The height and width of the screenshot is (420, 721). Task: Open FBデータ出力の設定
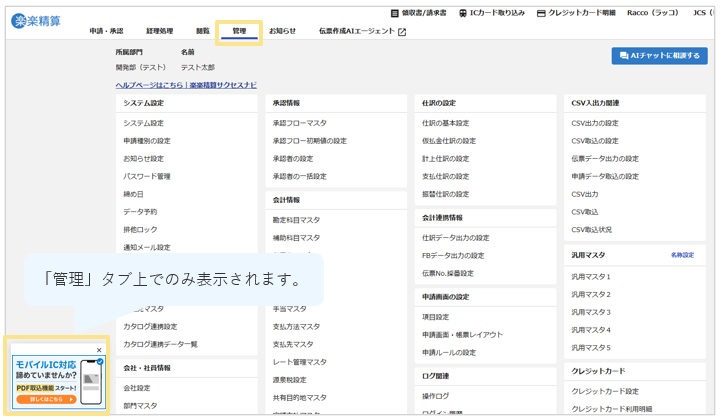(453, 256)
